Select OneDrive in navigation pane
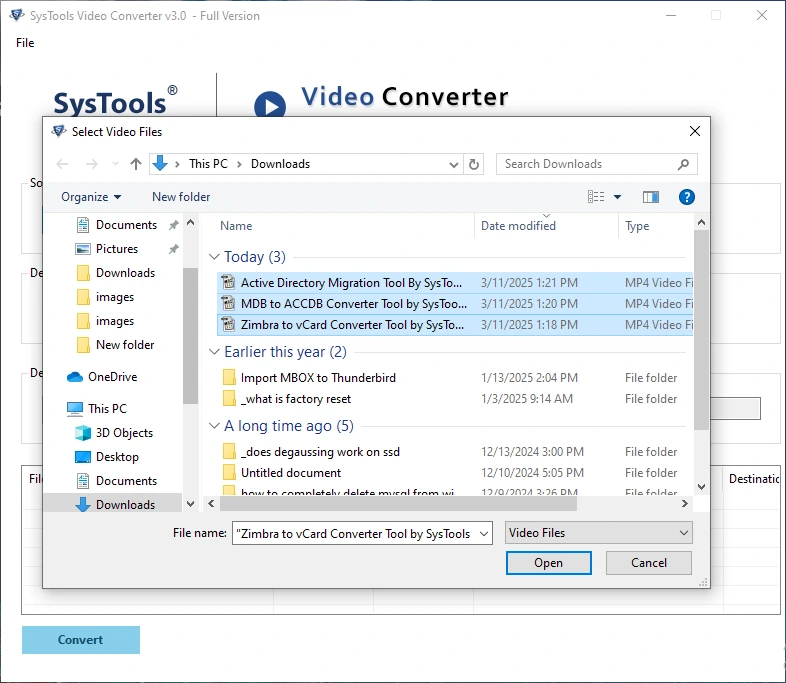786x683 pixels. (112, 377)
